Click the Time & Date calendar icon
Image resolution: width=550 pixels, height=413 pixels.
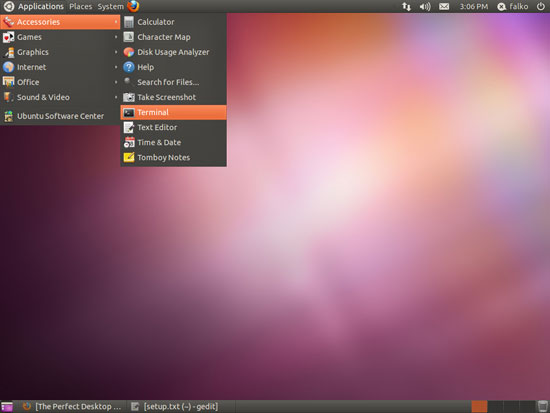129,142
